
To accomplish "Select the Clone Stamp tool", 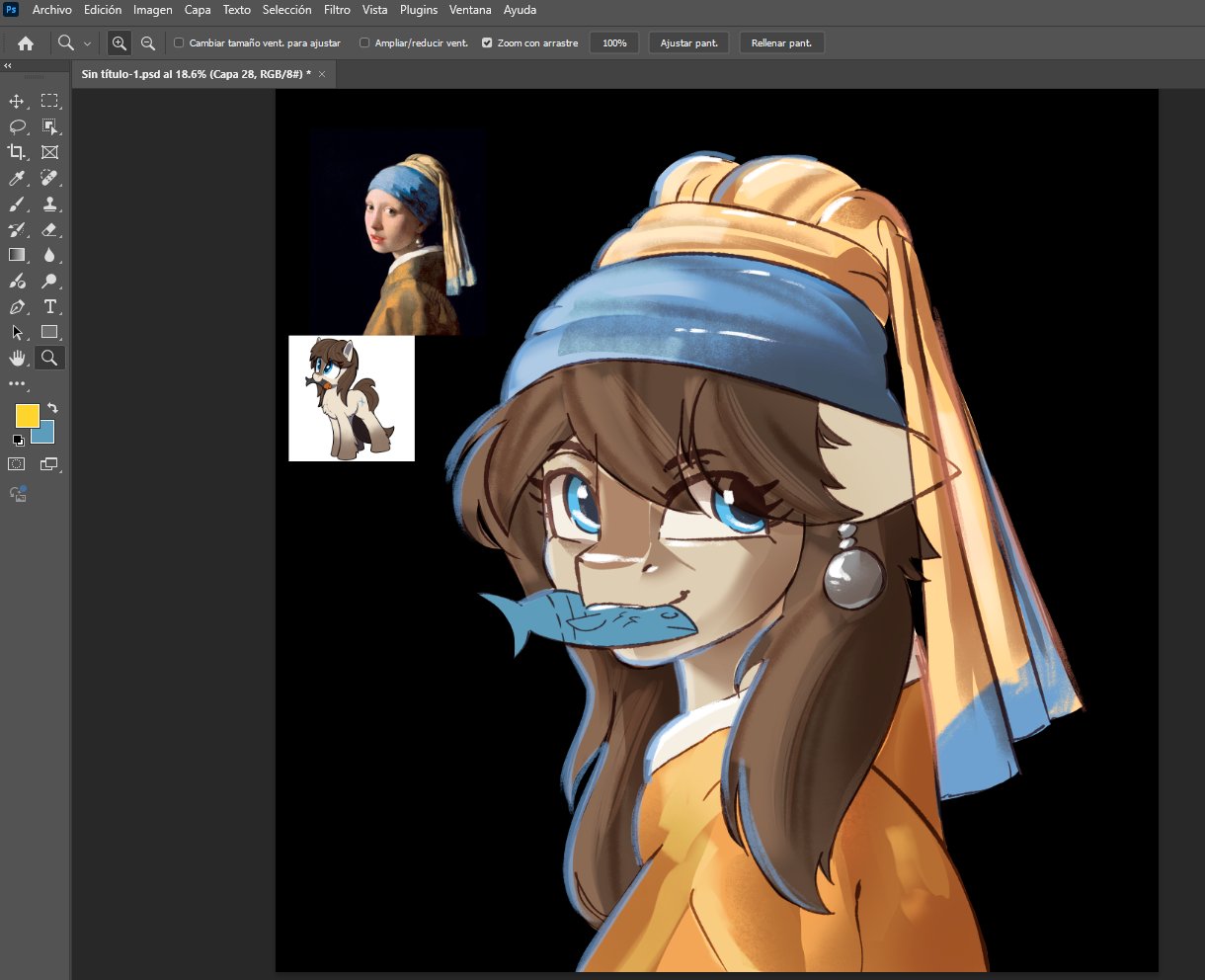I will pyautogui.click(x=49, y=204).
